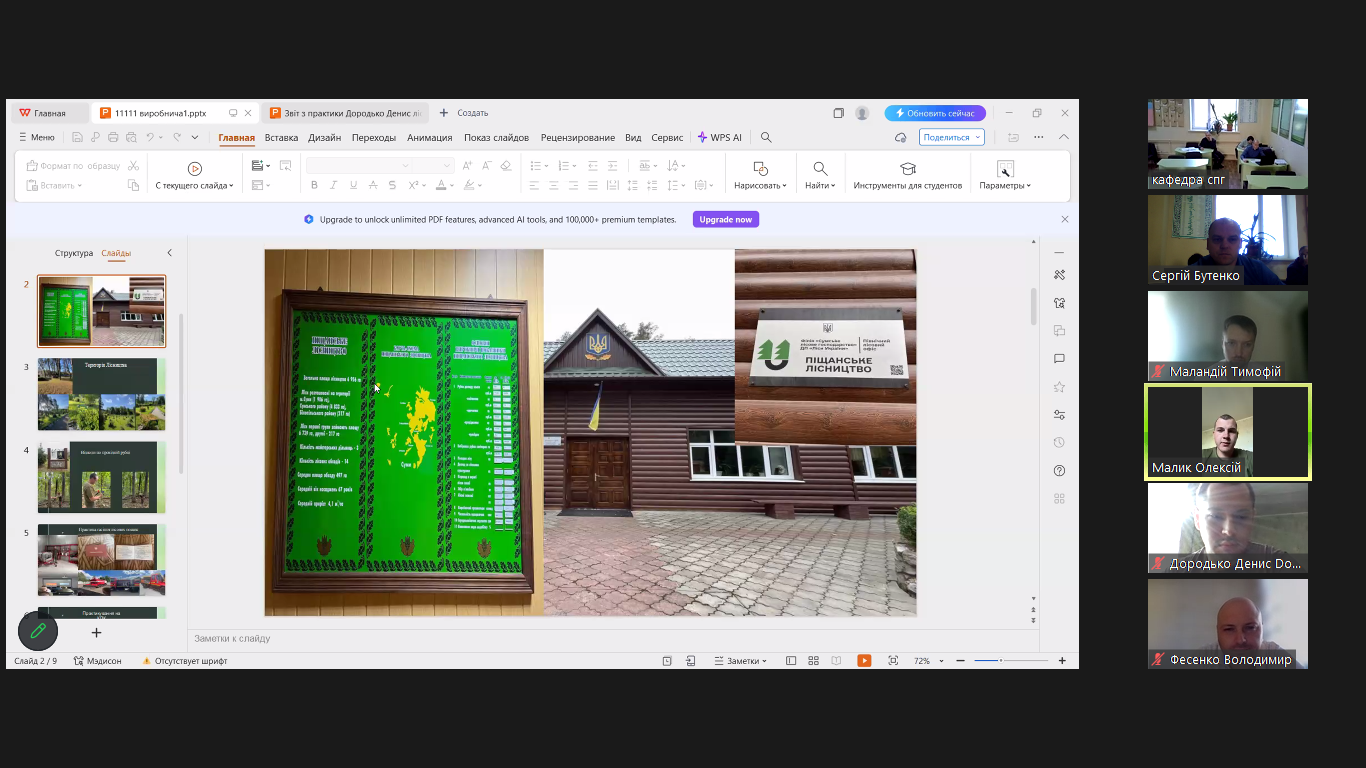
Task: Add a new slide with plus icon
Action: click(97, 632)
